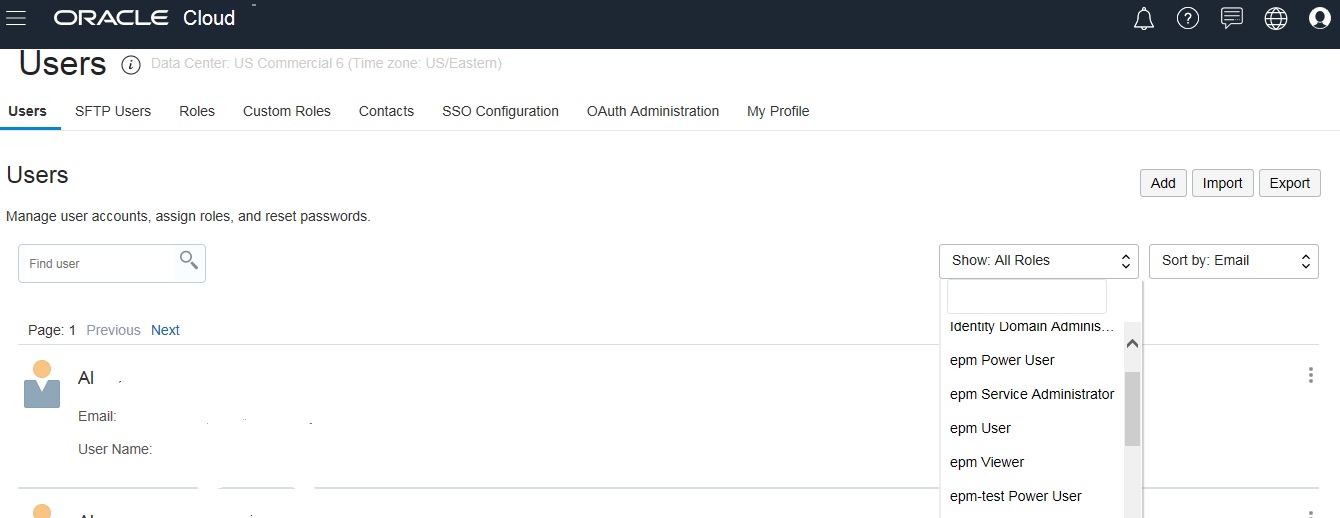This screenshot has height=518, width=1340.
Task: Click the Data Center info text
Action: pos(326,64)
